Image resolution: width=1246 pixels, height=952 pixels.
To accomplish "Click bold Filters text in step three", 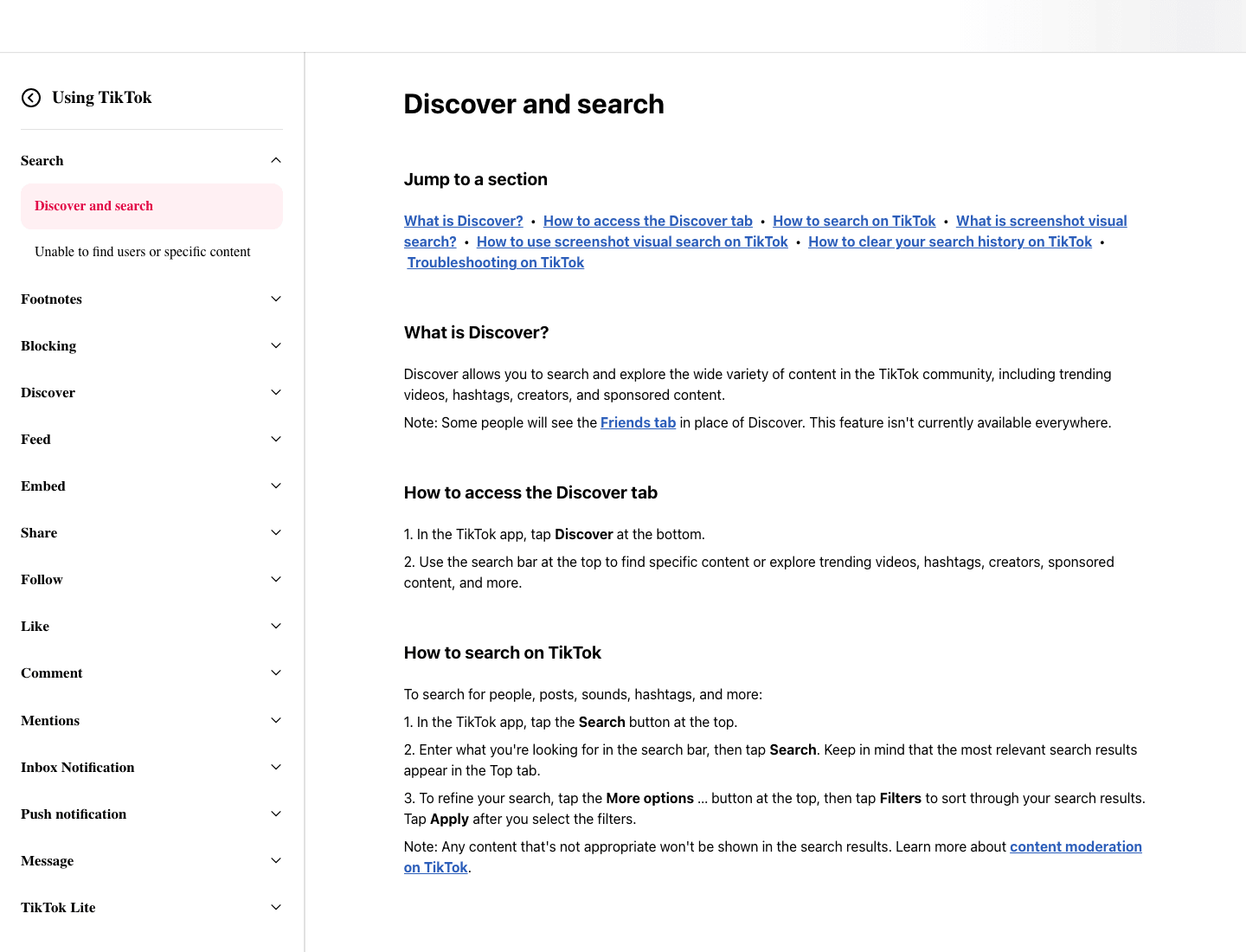I will pos(901,798).
